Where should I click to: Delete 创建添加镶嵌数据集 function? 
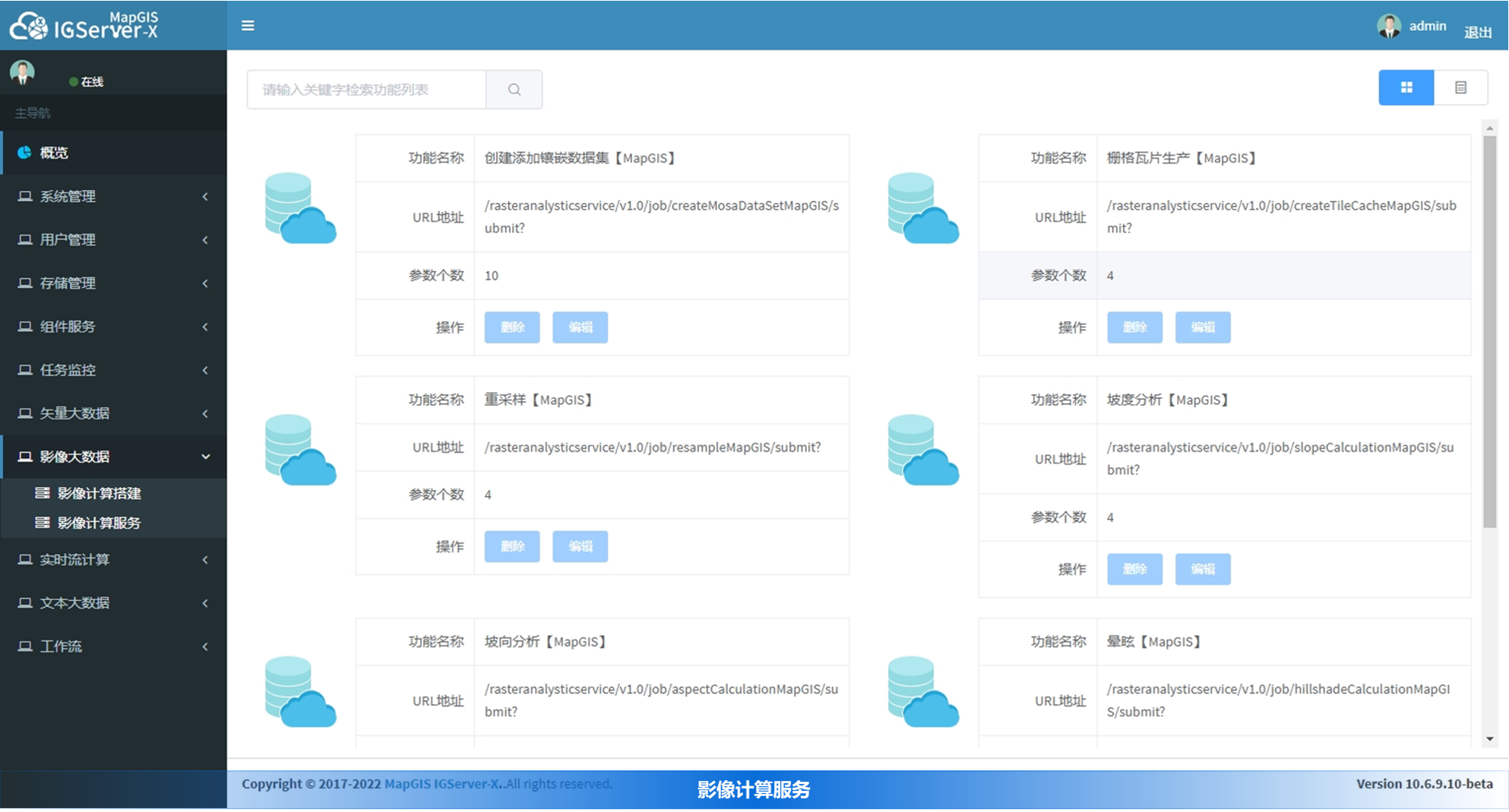coord(512,327)
